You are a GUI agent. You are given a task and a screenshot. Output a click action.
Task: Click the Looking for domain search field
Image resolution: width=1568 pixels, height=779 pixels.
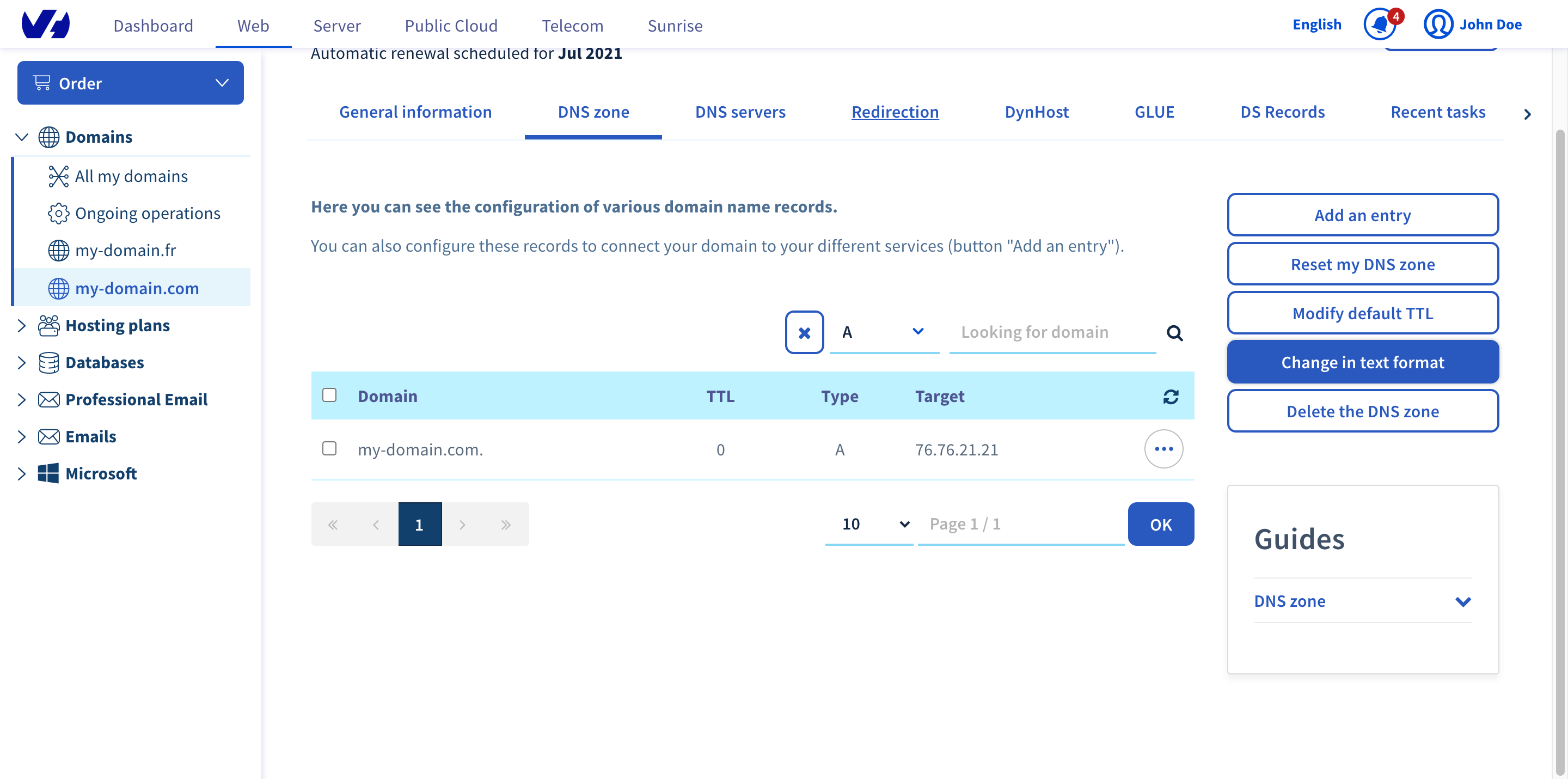[x=1052, y=332]
